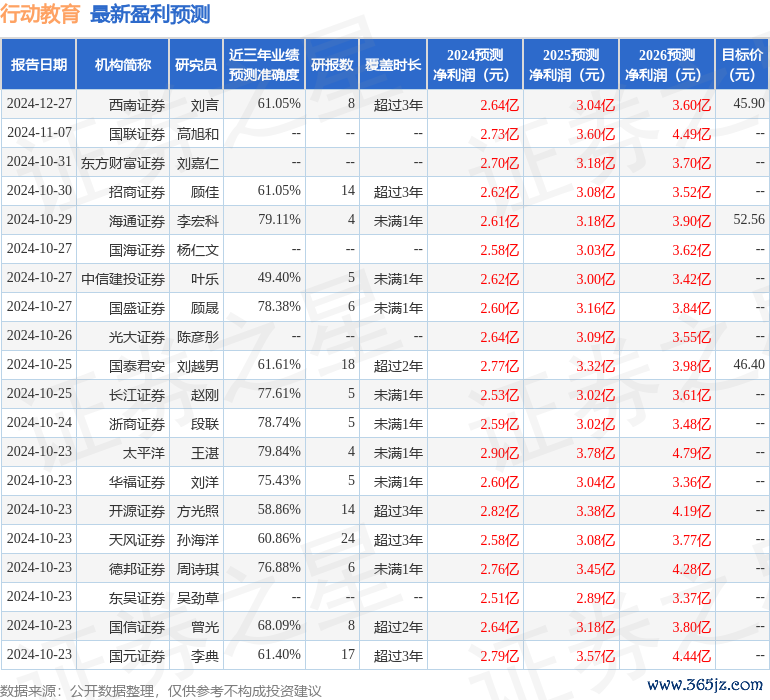
Task: Click target price 45.90
Action: click(x=749, y=104)
